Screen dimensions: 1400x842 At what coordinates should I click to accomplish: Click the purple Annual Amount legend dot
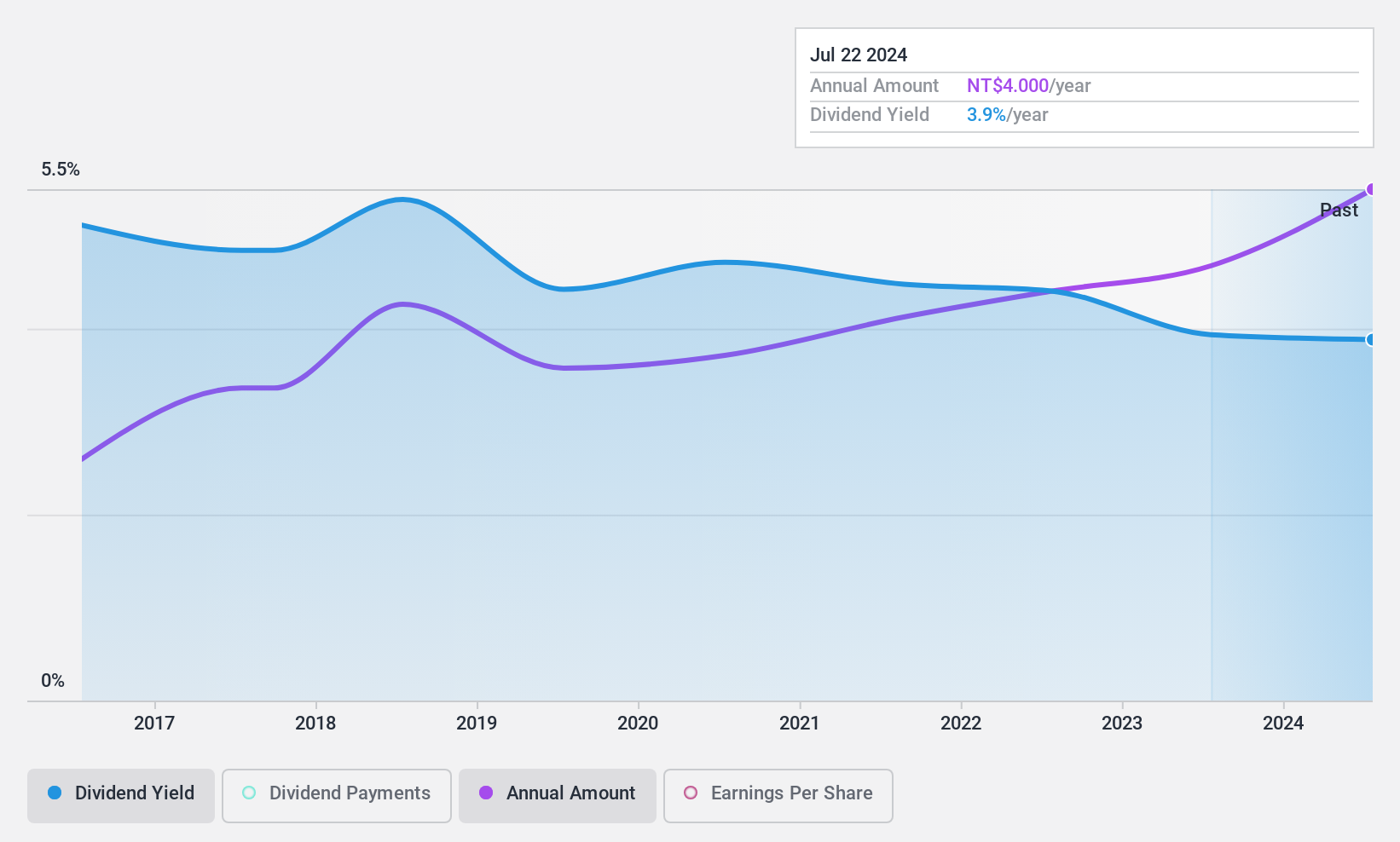[486, 793]
